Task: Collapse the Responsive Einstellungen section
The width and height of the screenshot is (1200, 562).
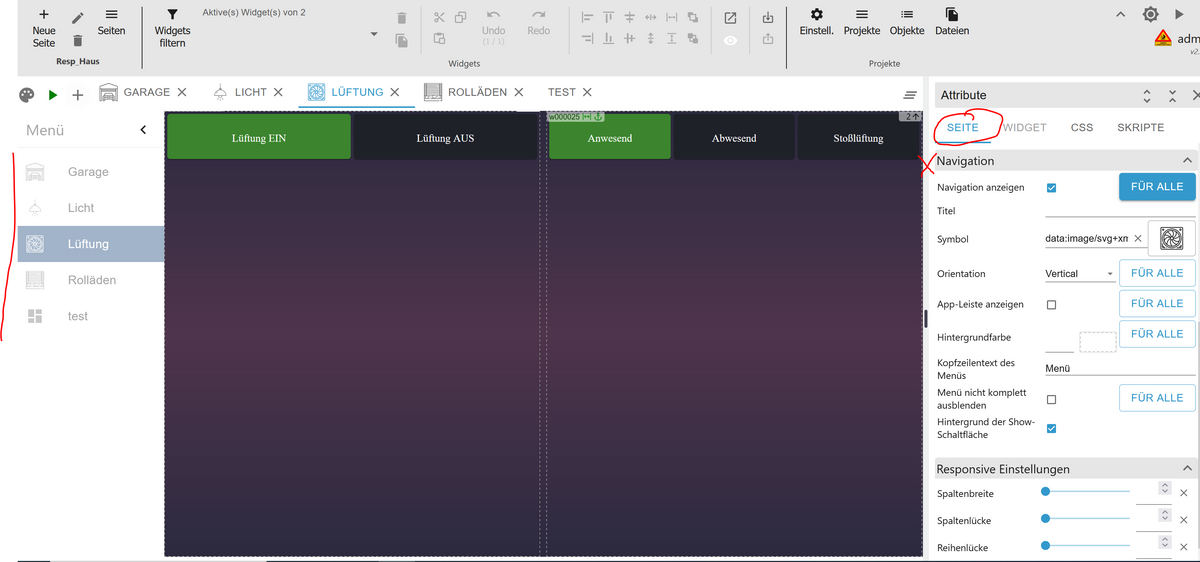Action: [1187, 469]
